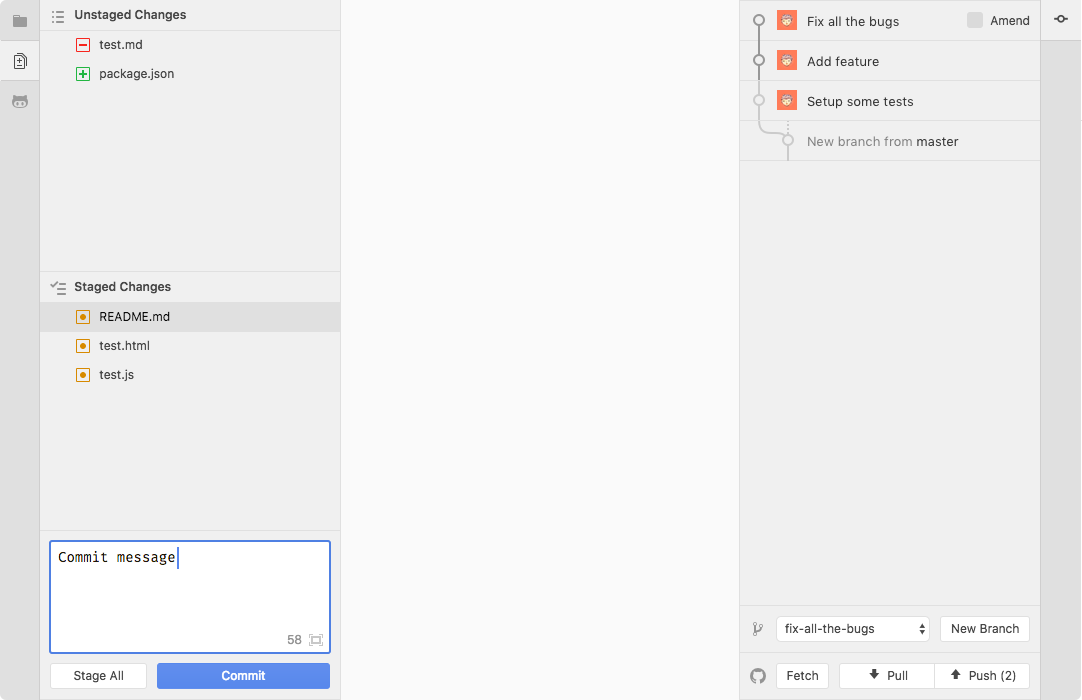
Task: Click the modified status icon for test.html
Action: pyautogui.click(x=83, y=346)
